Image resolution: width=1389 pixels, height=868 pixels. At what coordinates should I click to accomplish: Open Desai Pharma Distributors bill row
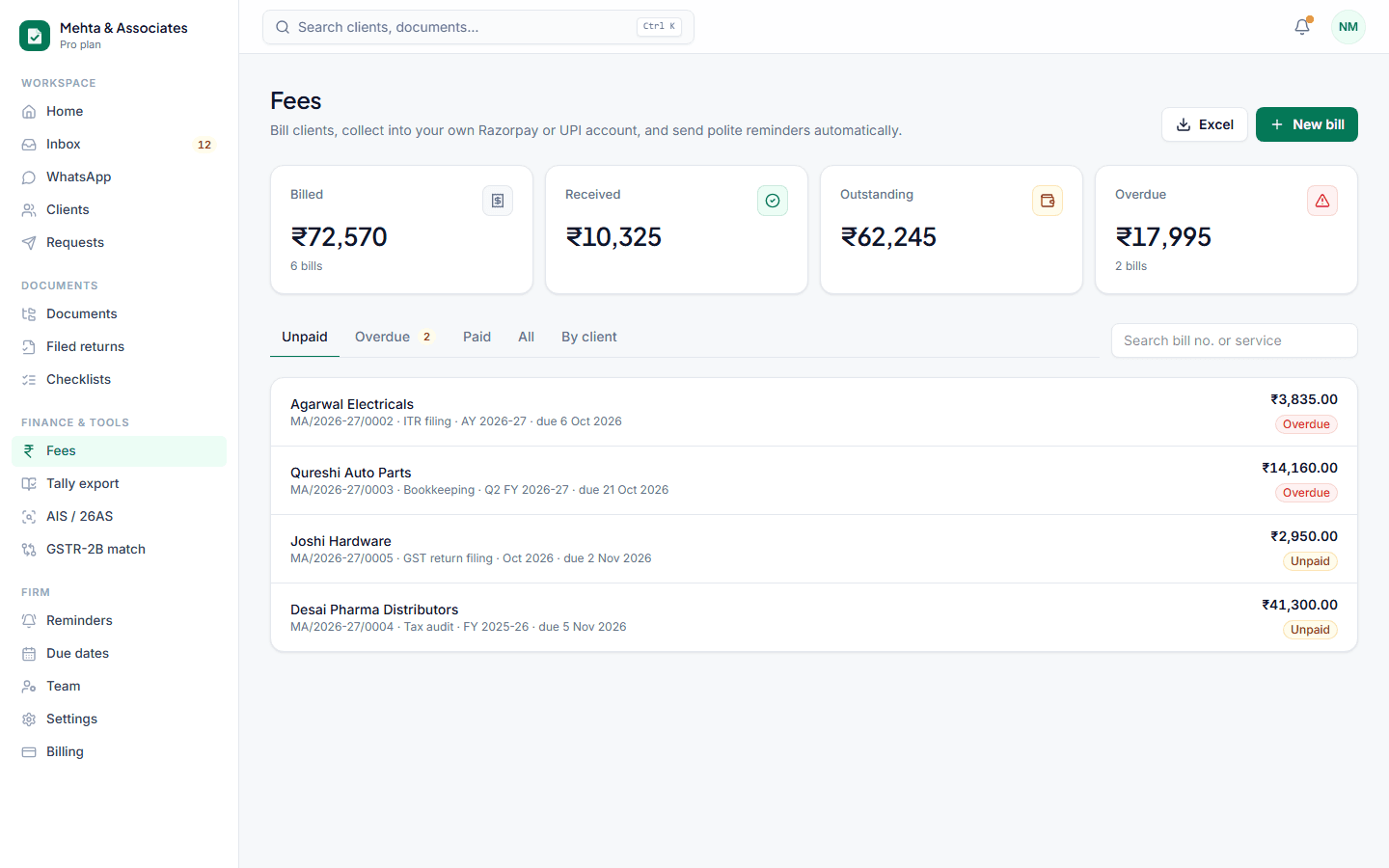pos(814,617)
